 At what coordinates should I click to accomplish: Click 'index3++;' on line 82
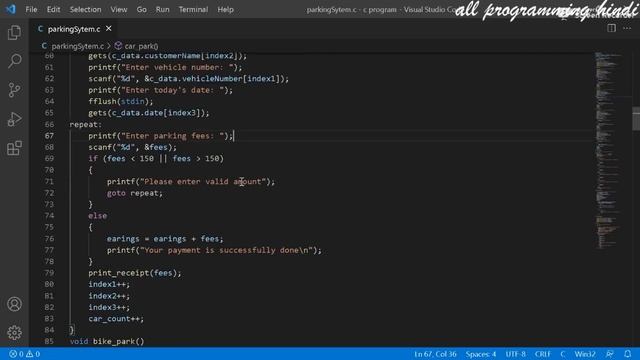coord(109,307)
